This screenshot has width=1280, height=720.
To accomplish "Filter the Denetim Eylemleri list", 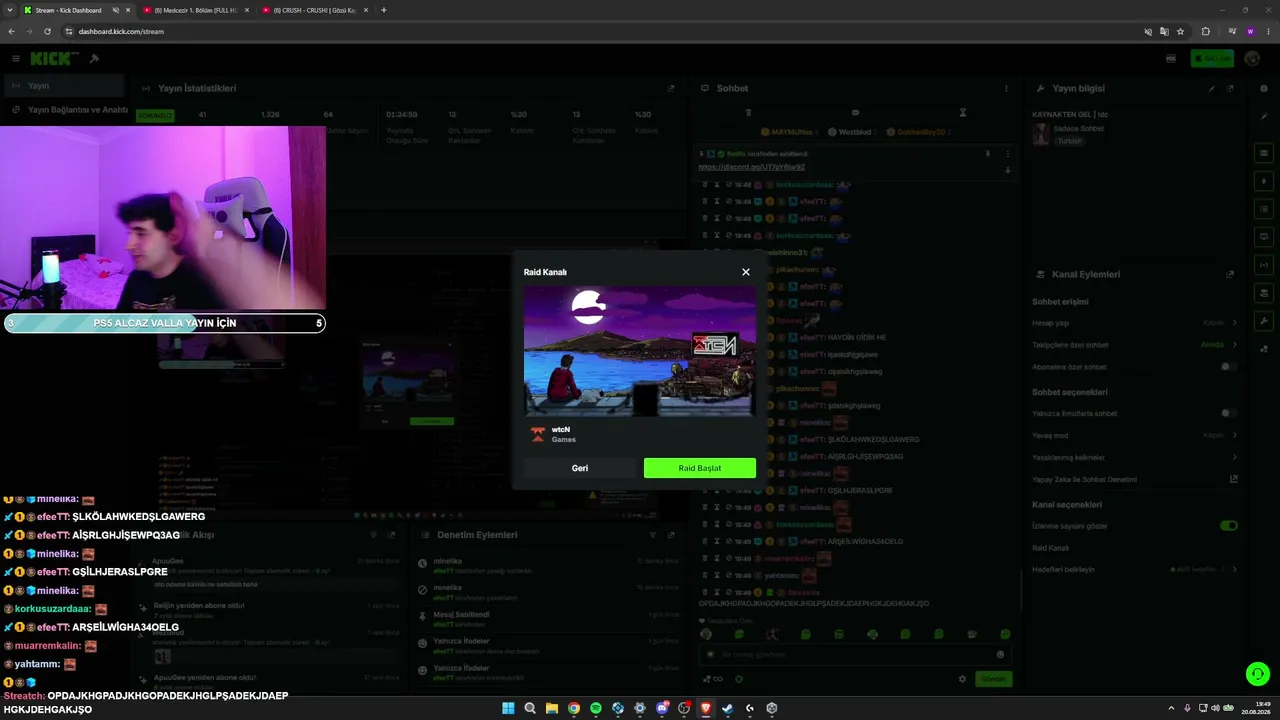I will (x=654, y=535).
